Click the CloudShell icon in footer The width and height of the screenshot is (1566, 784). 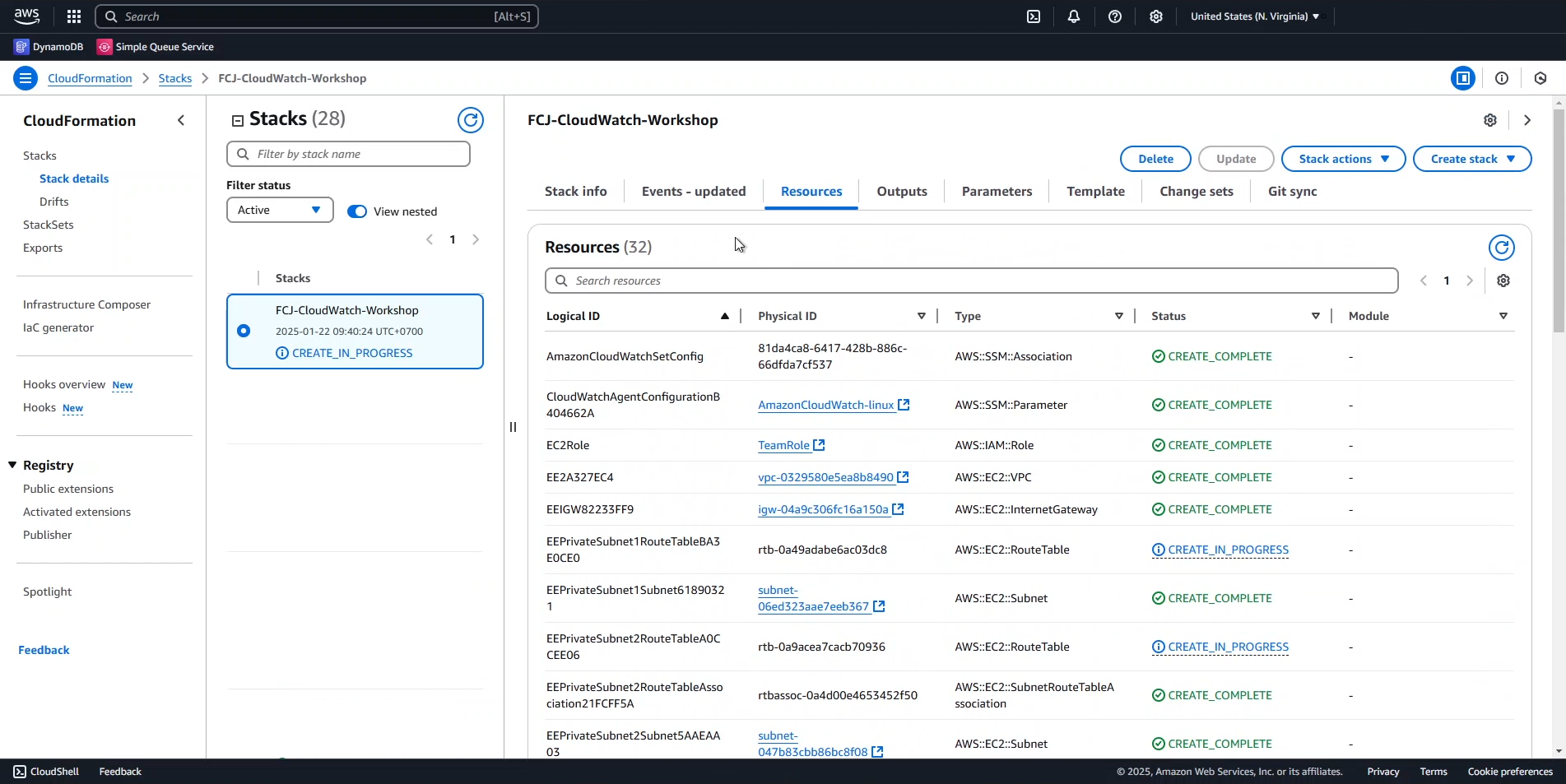(x=20, y=772)
